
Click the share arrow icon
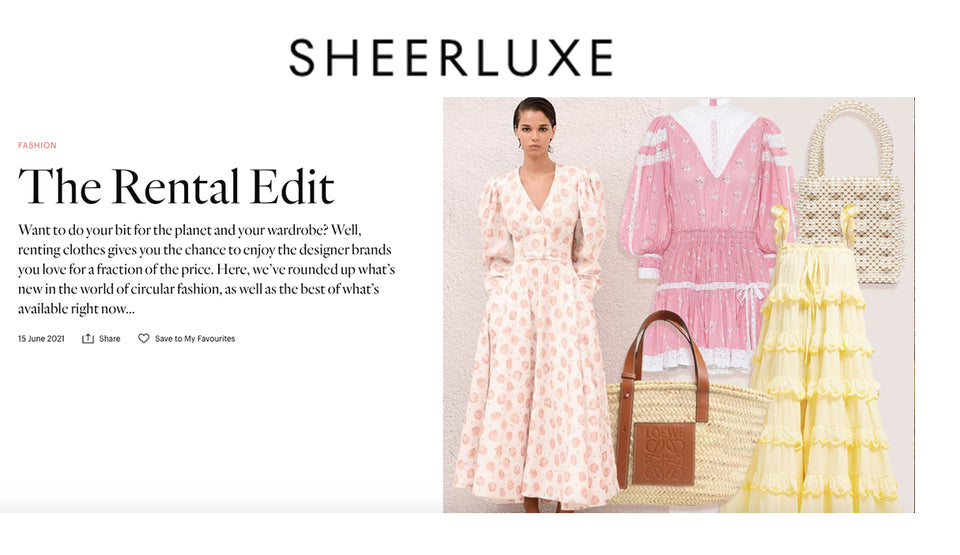click(88, 339)
